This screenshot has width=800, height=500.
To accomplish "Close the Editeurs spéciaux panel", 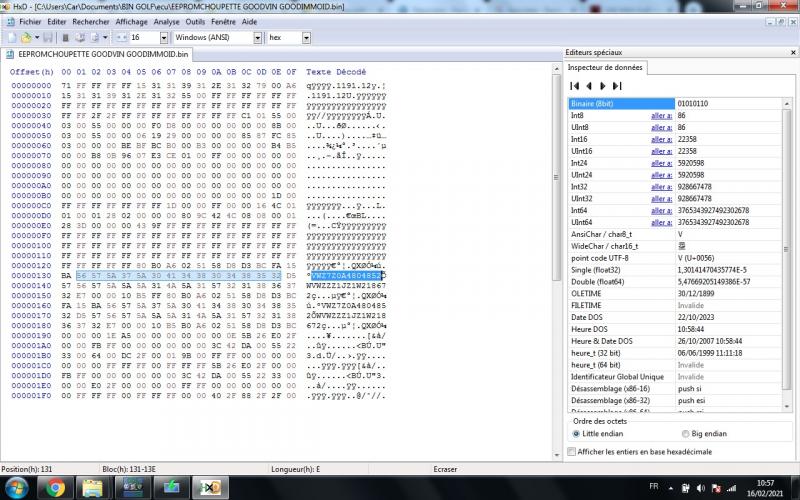I will coord(793,53).
